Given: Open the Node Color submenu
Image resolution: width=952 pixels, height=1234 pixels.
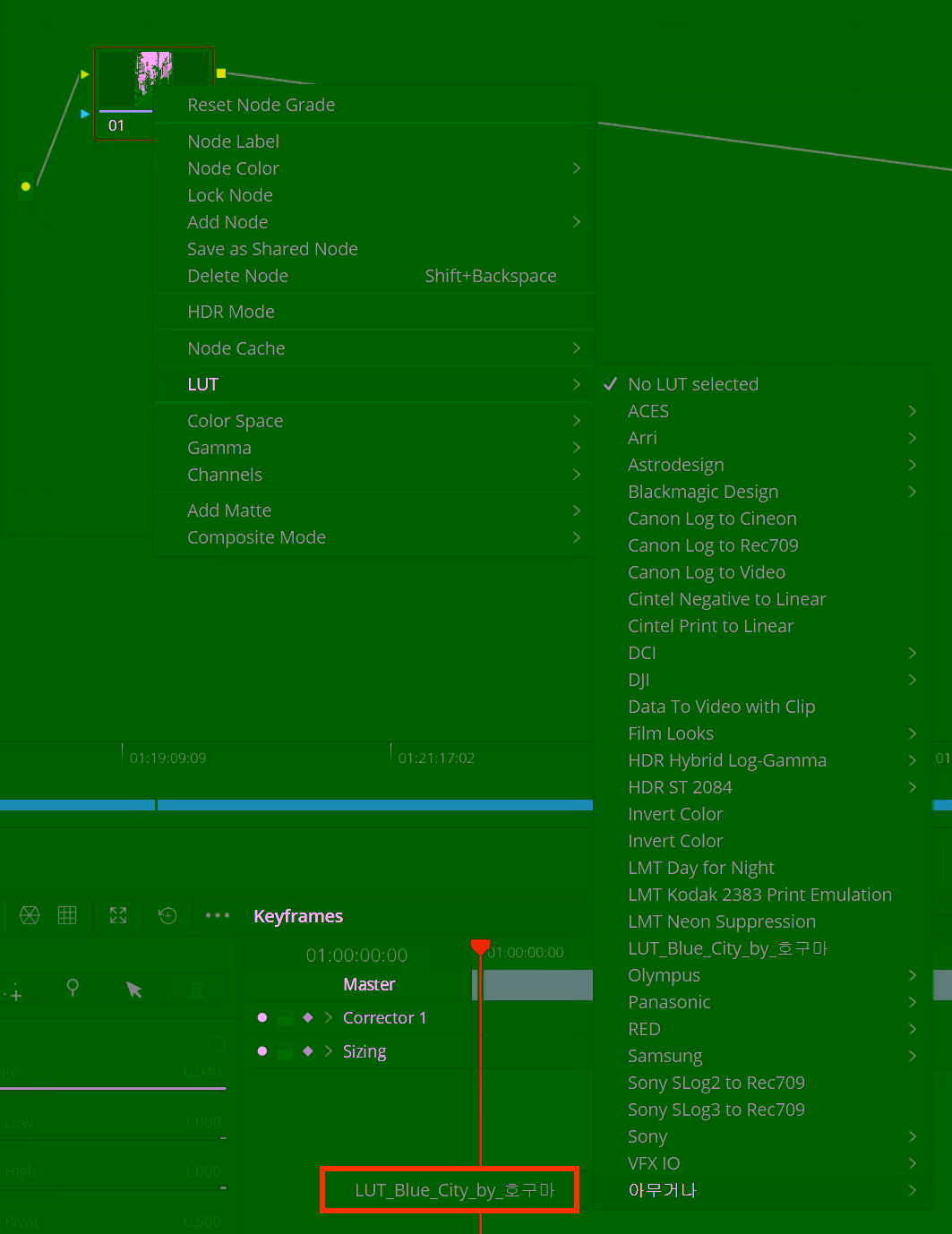Looking at the screenshot, I should pyautogui.click(x=374, y=168).
